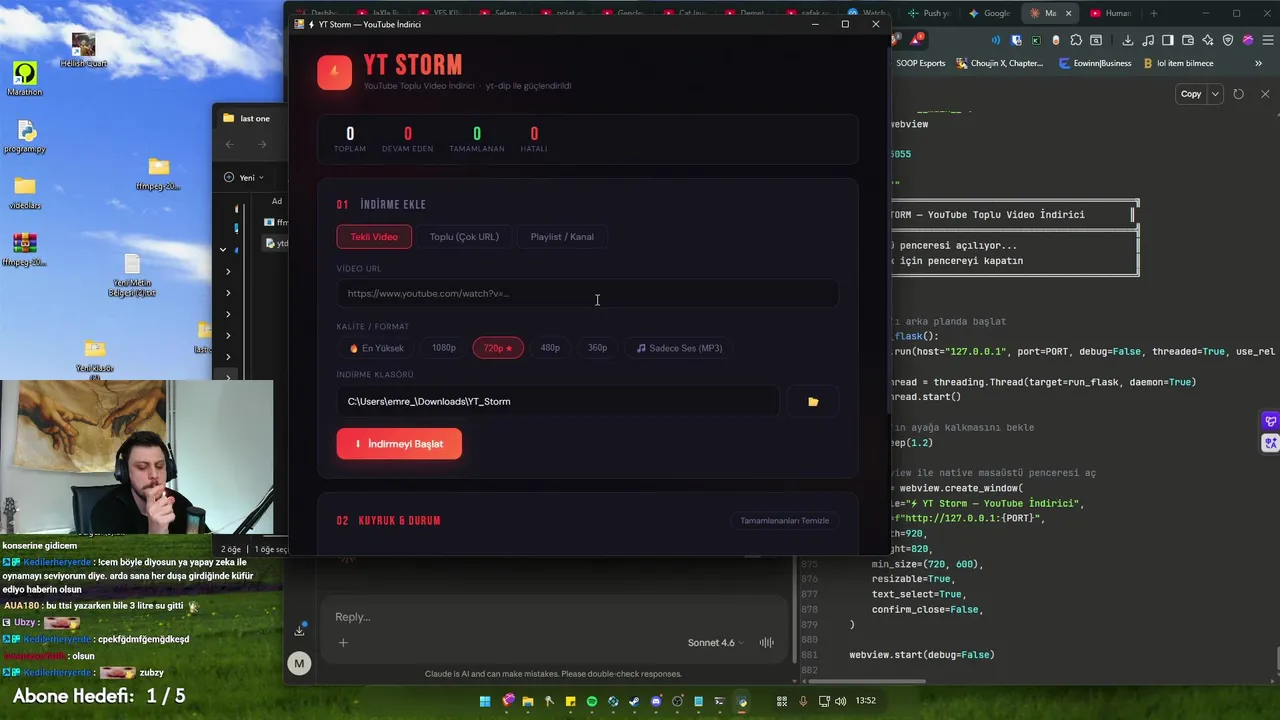Switch to Toplu (Çok URL) tab
This screenshot has width=1280, height=720.
pyautogui.click(x=464, y=237)
